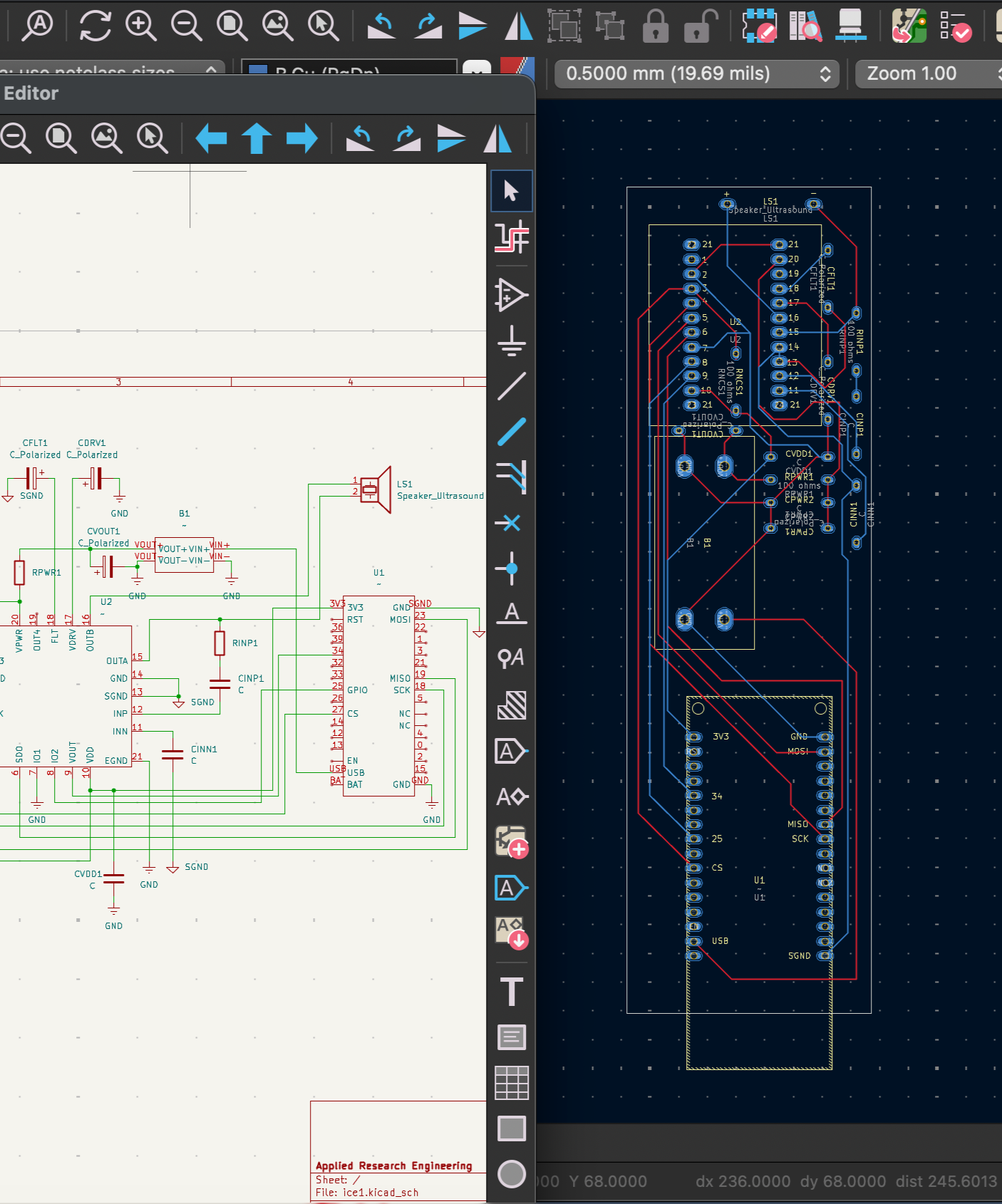Viewport: 1002px width, 1204px height.
Task: Pick the Junction dot tool
Action: pos(512,569)
